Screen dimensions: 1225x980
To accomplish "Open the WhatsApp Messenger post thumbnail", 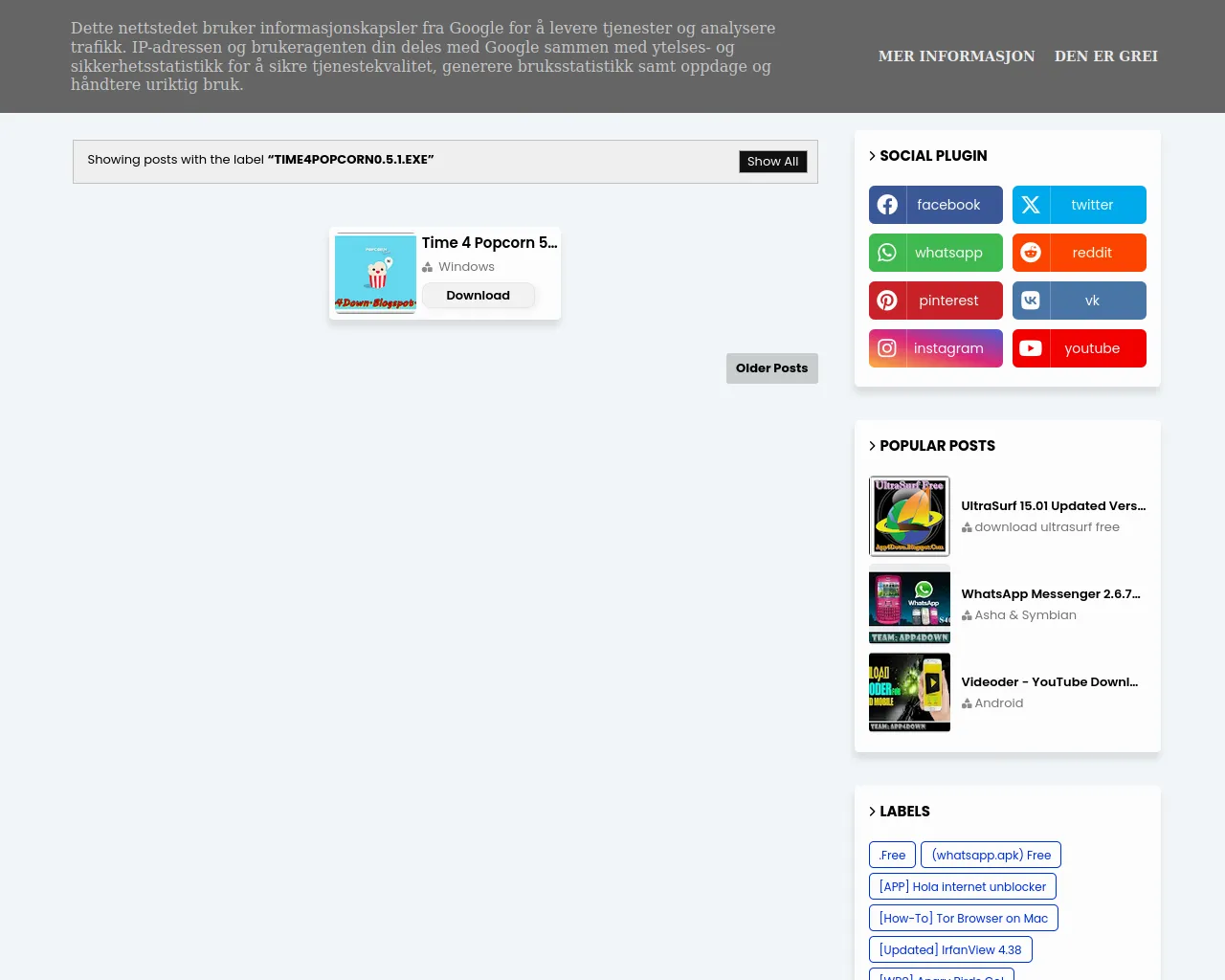I will 909,604.
